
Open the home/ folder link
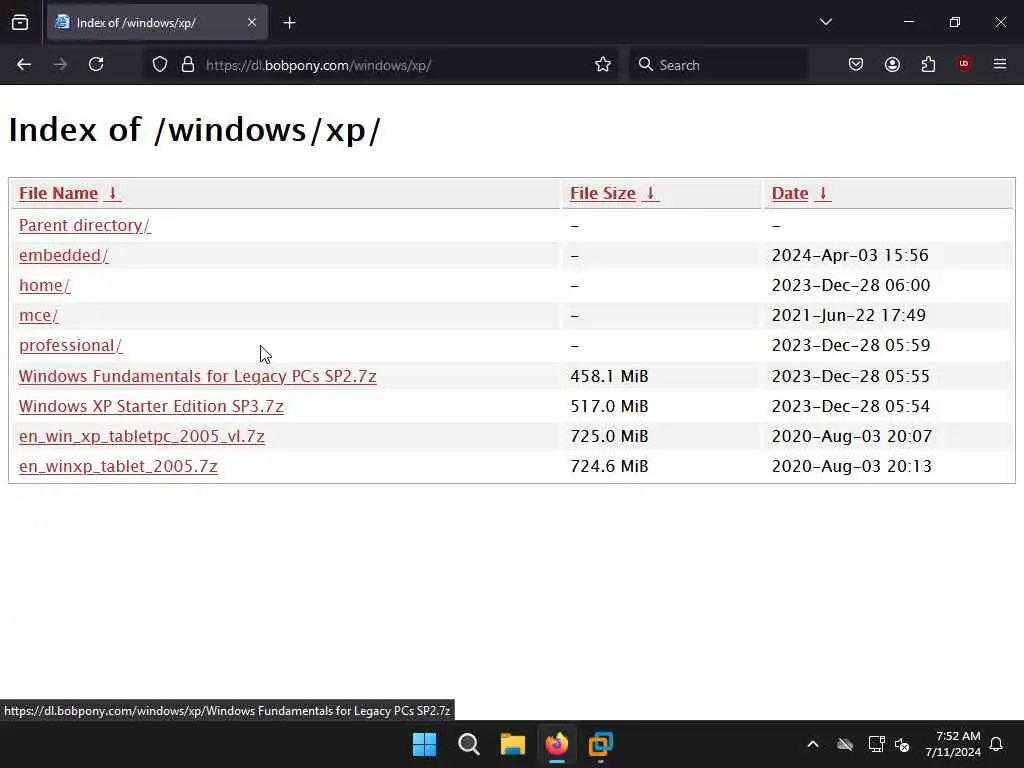click(44, 285)
